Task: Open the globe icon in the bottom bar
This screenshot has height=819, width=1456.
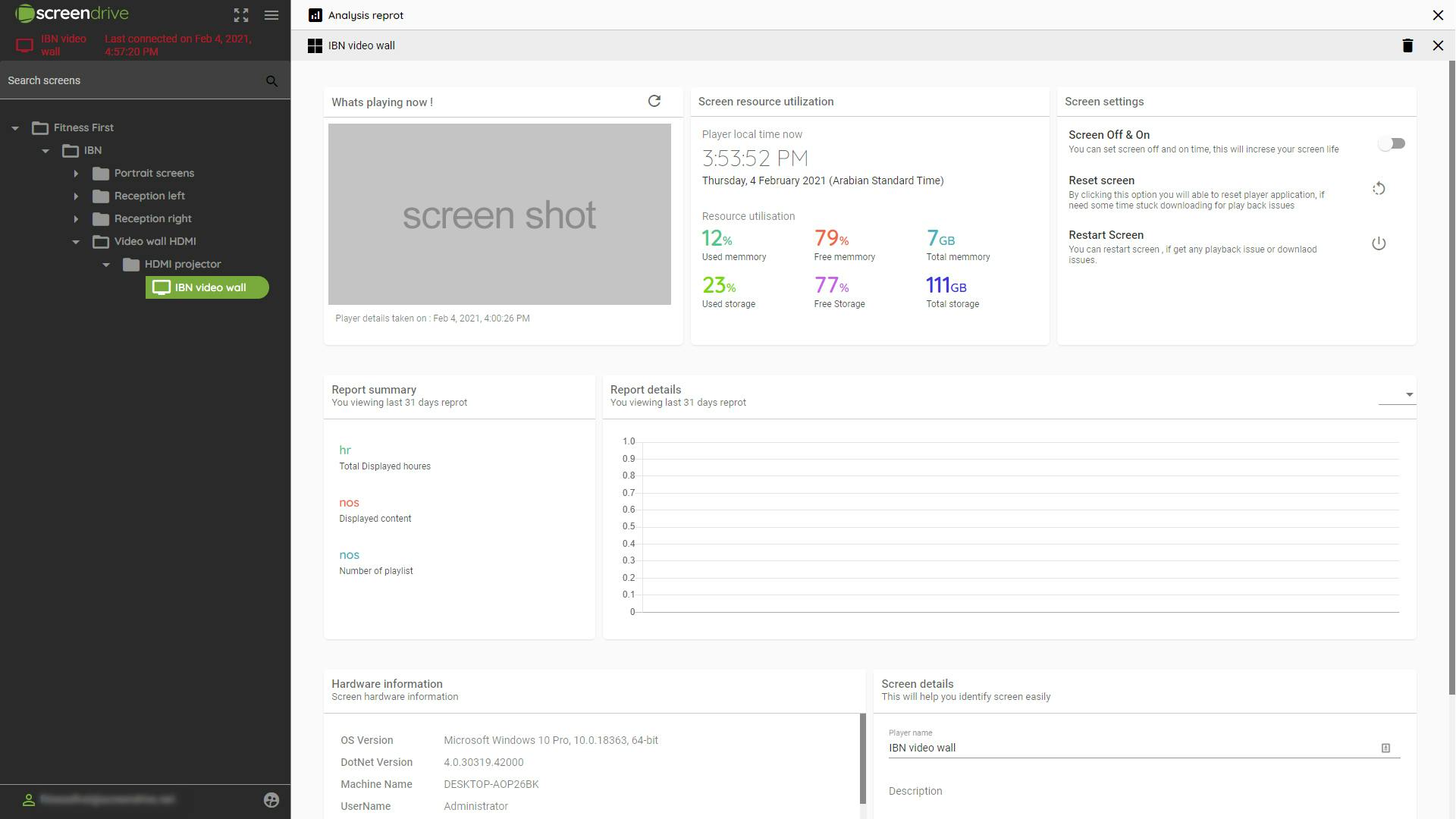Action: click(x=271, y=800)
